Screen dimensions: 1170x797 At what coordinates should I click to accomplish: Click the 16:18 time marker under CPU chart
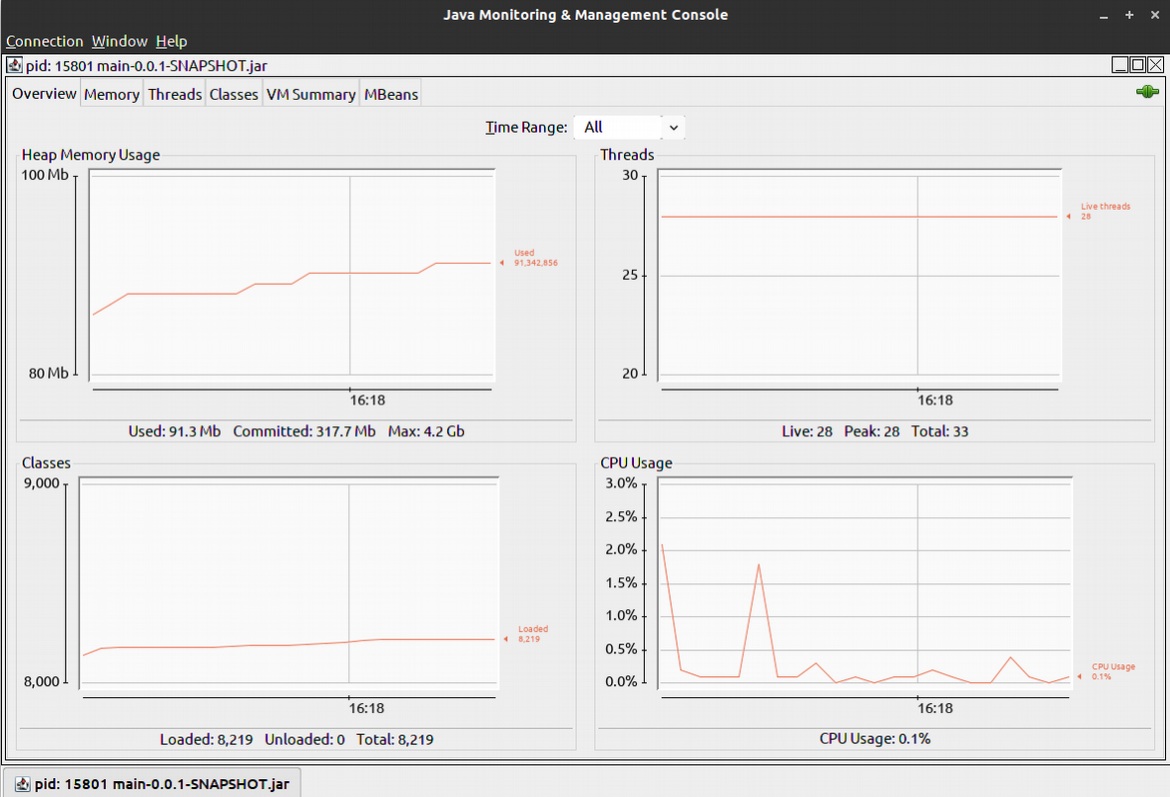tap(935, 708)
